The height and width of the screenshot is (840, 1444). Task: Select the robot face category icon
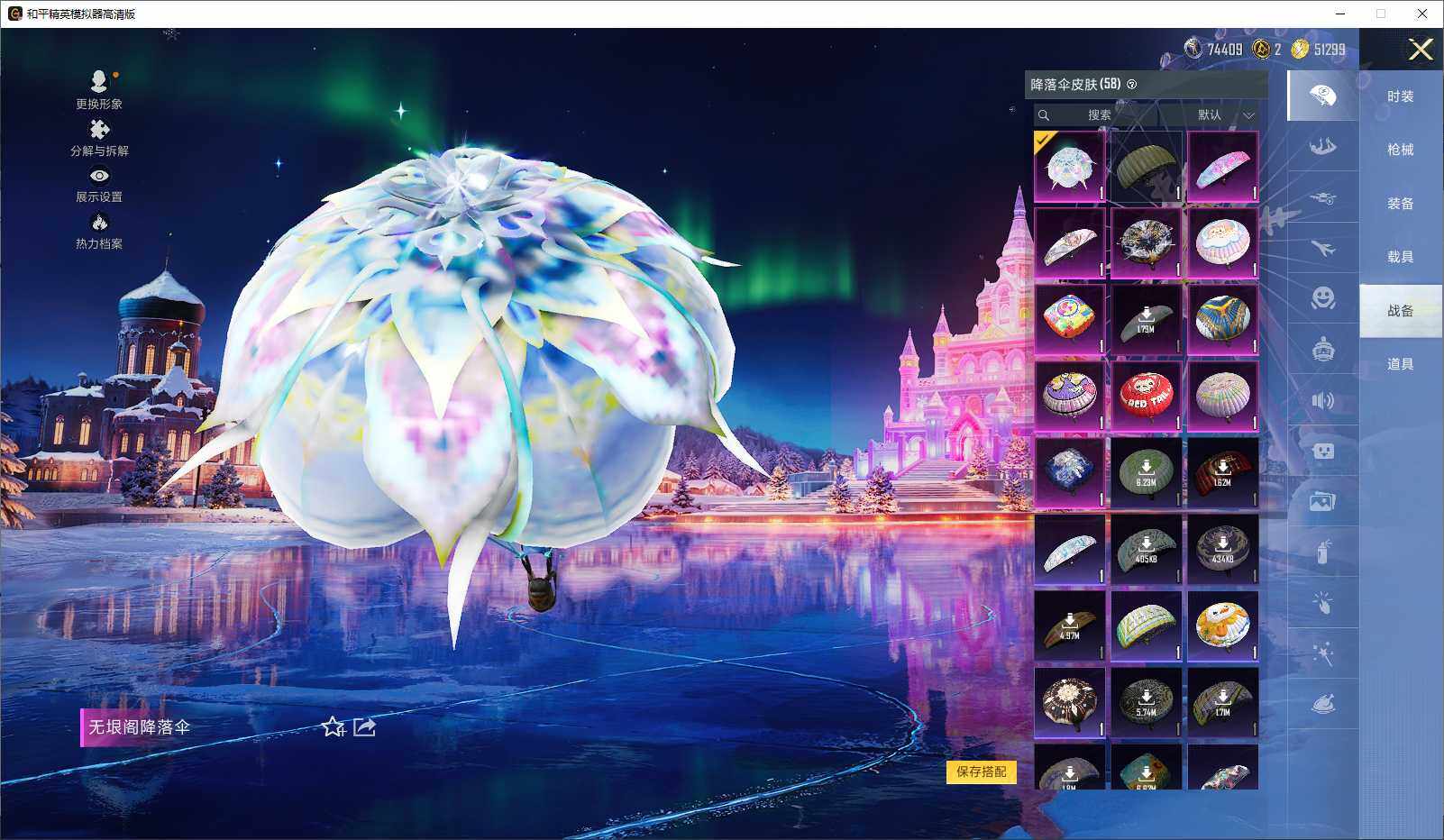(1322, 451)
